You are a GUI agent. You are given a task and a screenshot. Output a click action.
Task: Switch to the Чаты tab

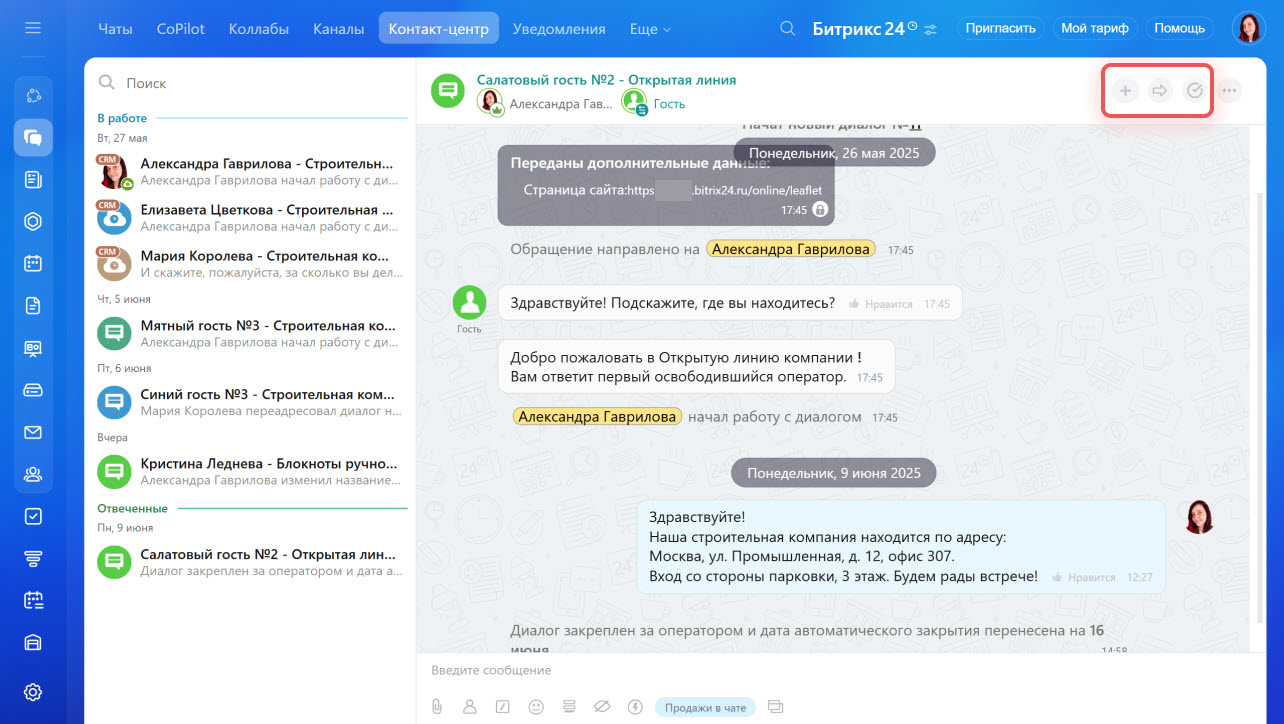click(115, 29)
